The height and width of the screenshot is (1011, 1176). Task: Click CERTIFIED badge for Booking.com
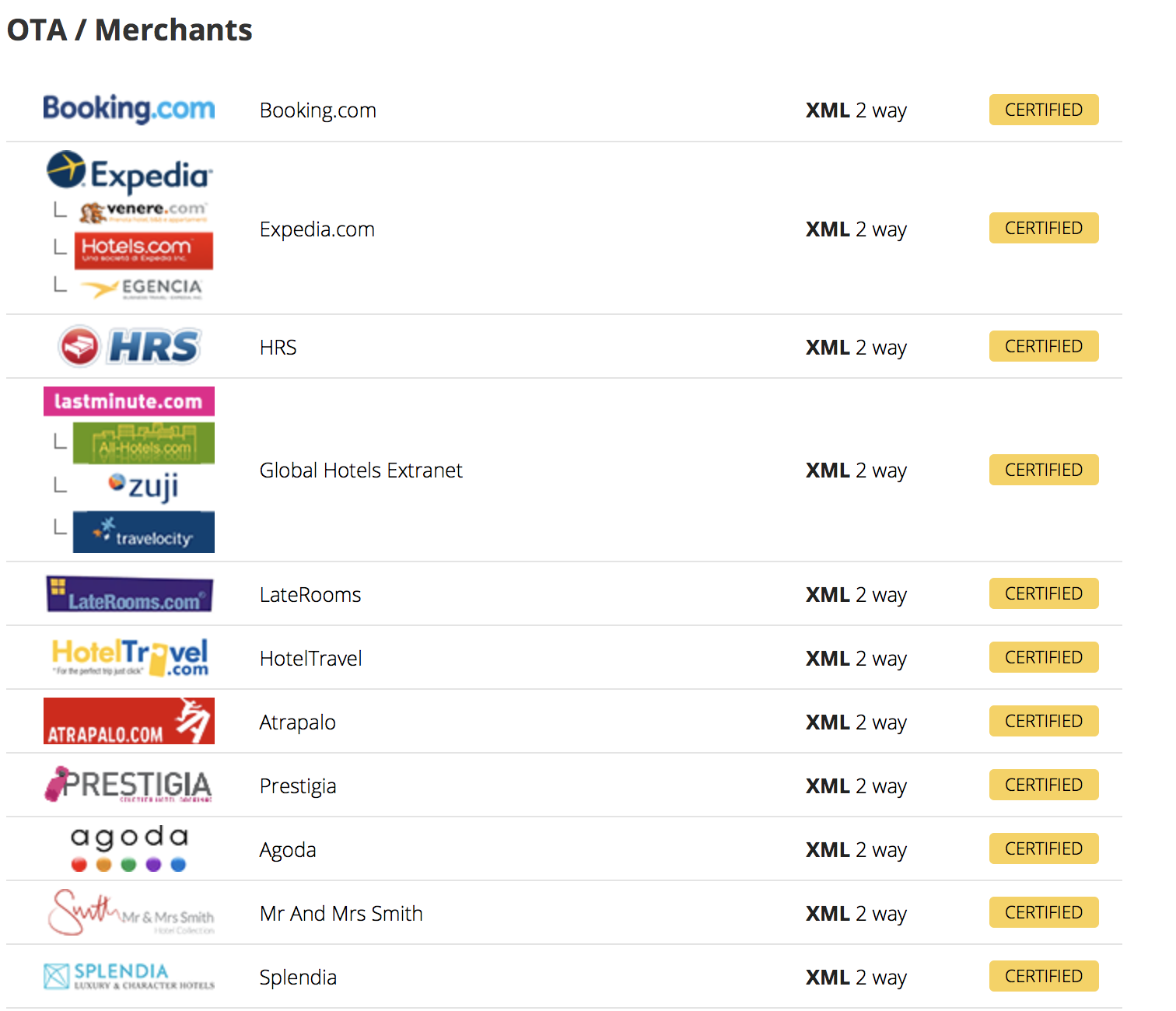point(1043,110)
